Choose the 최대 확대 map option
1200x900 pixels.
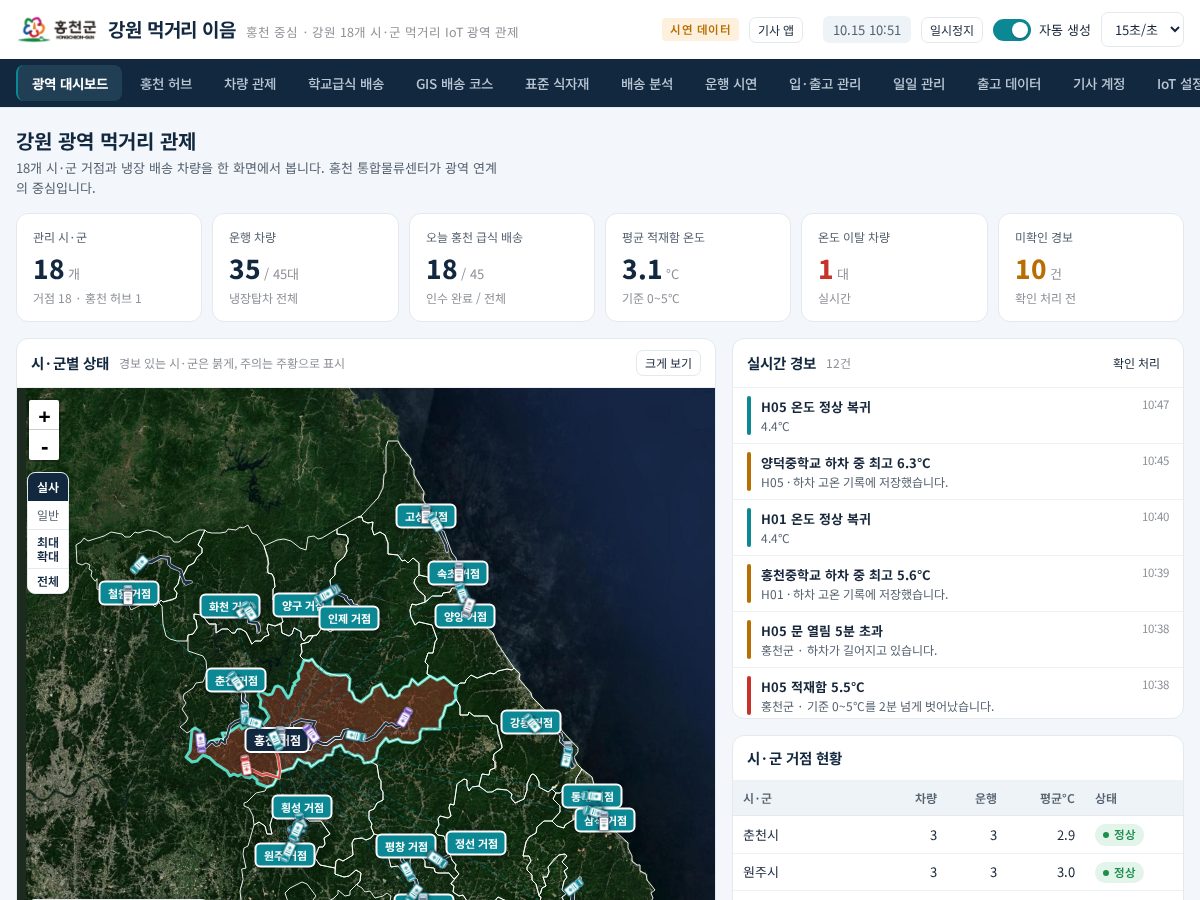(48, 549)
